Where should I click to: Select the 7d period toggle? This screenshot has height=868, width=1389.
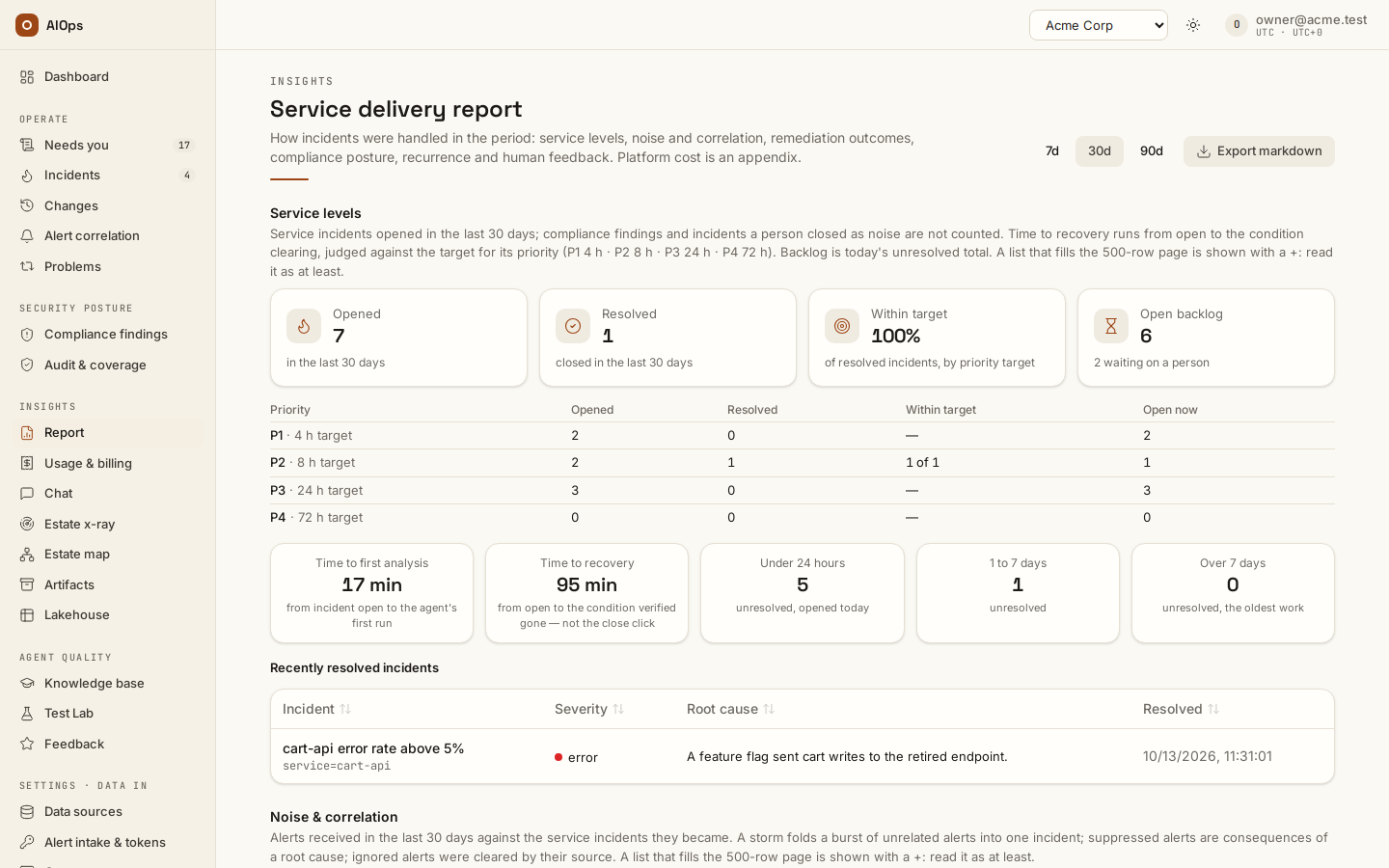click(x=1052, y=151)
